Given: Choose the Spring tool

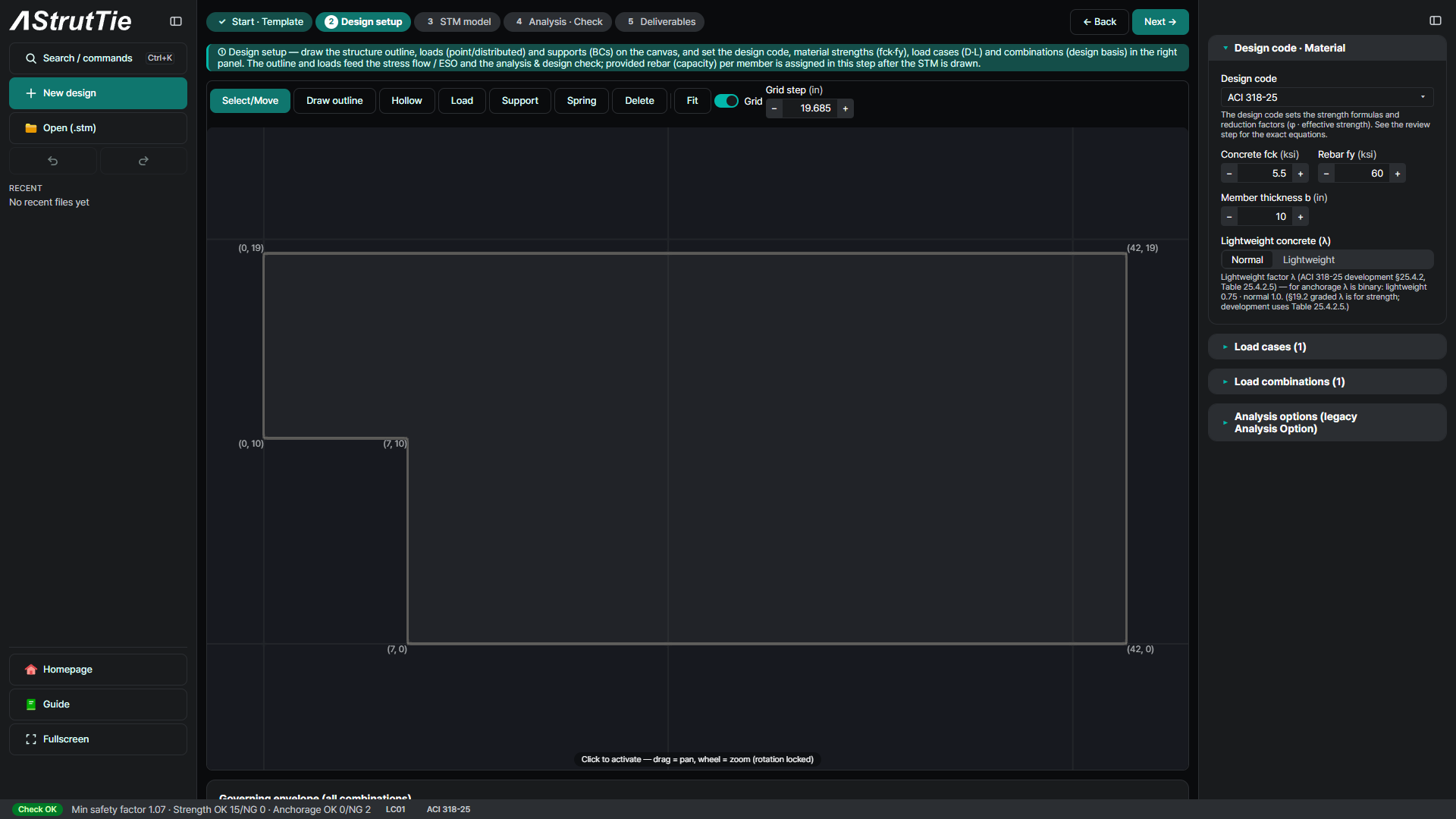Looking at the screenshot, I should coord(582,101).
